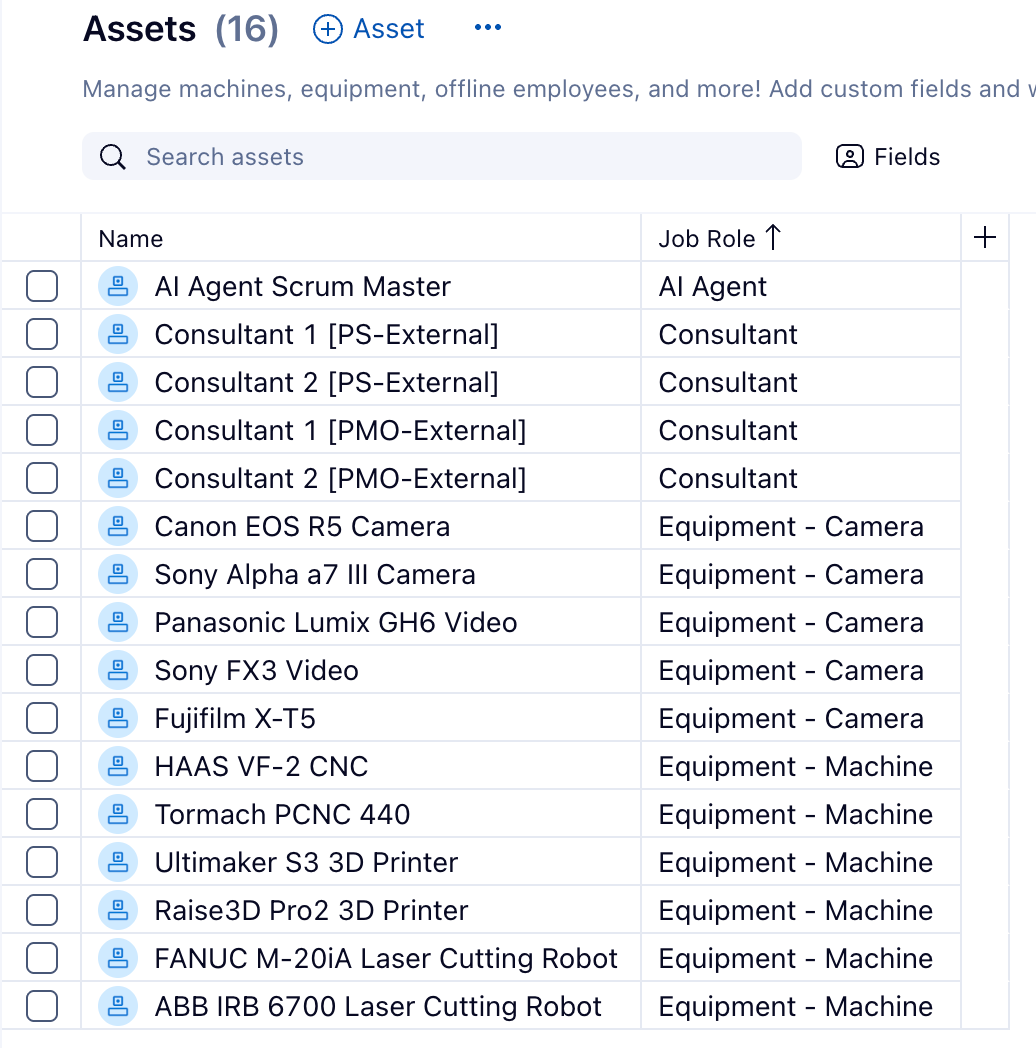Click the asset icon beside AI Agent Scrum Master
This screenshot has width=1036, height=1048.
tap(118, 286)
